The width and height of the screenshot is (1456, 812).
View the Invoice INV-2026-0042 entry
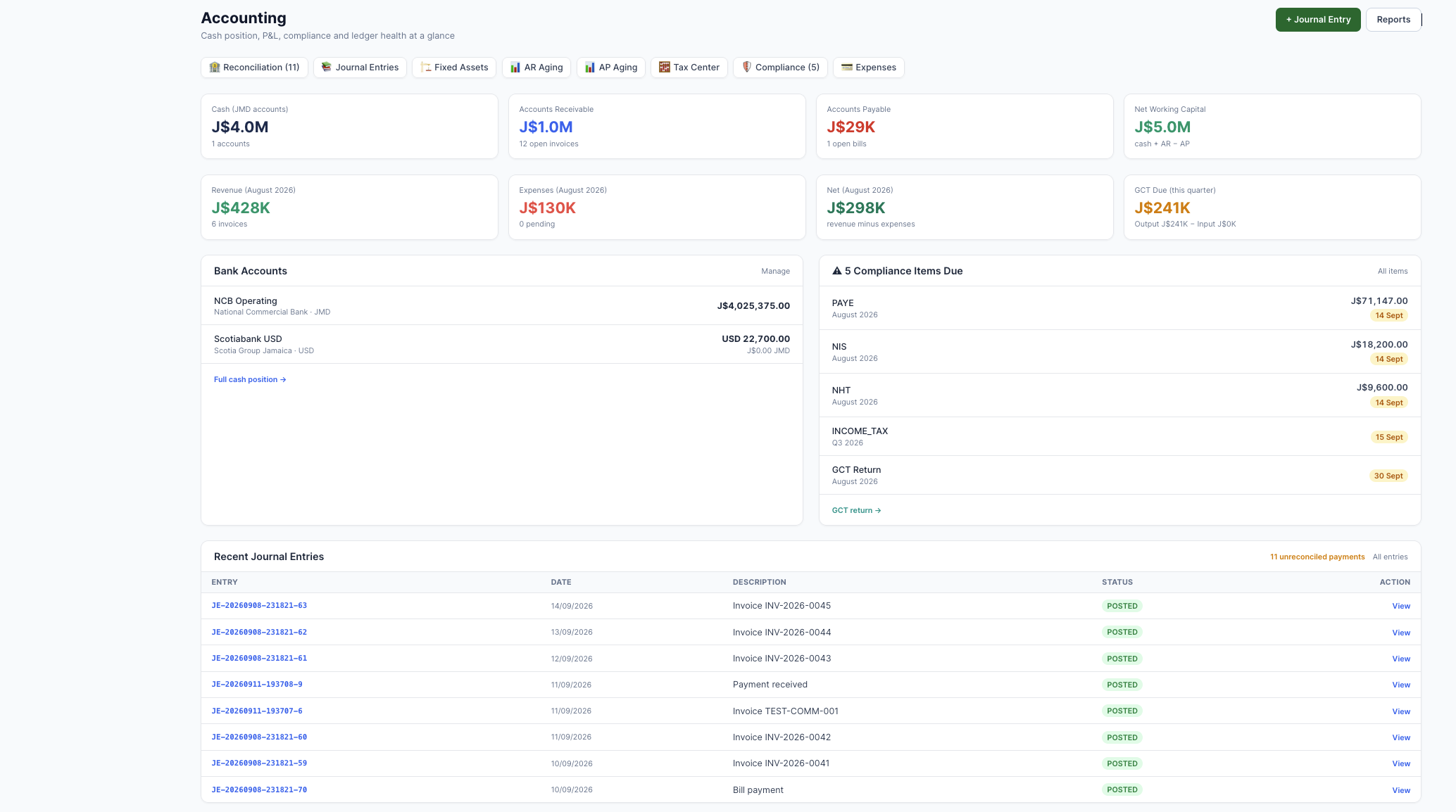[x=1400, y=738]
